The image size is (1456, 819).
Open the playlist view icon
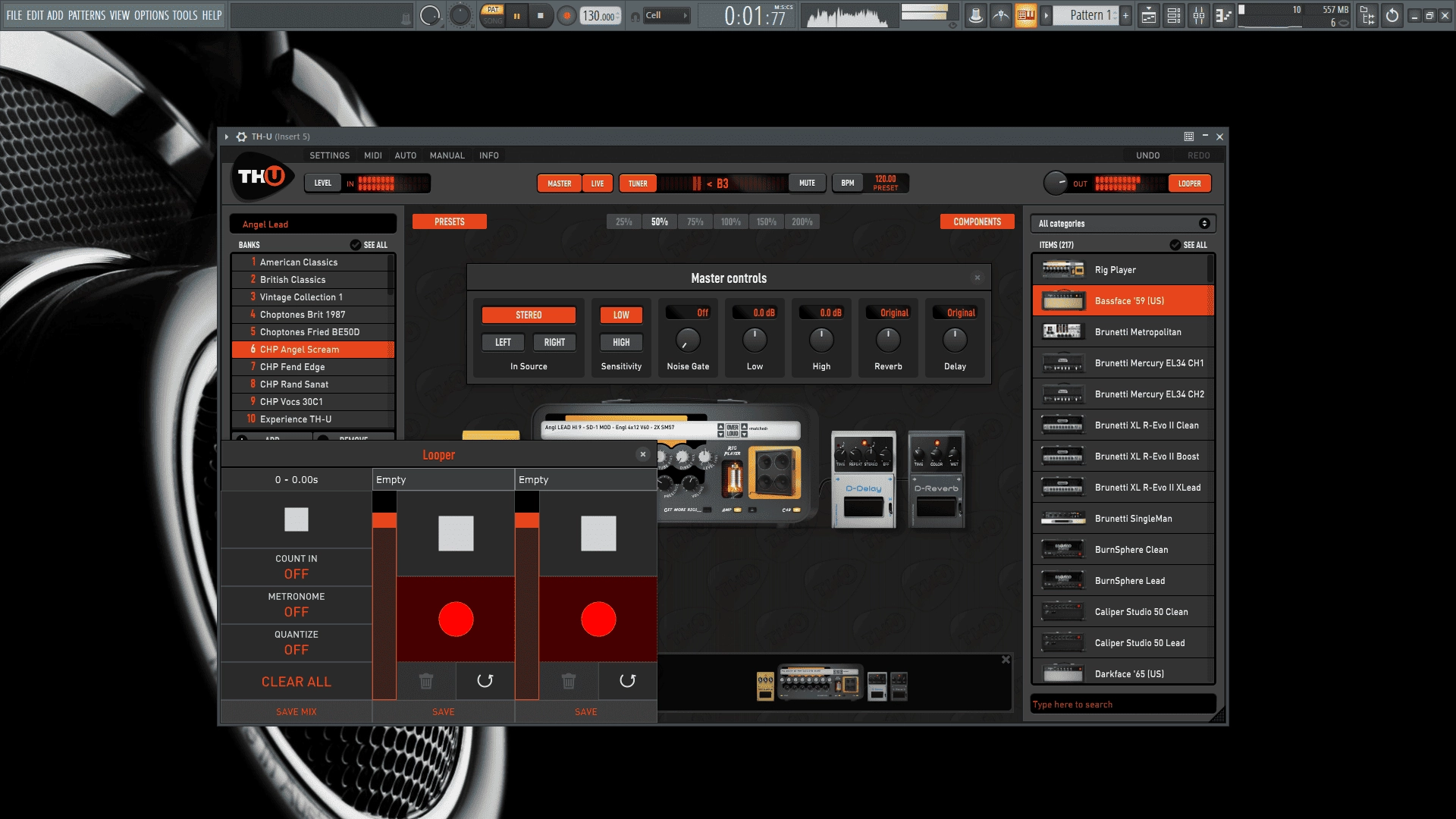click(1149, 15)
